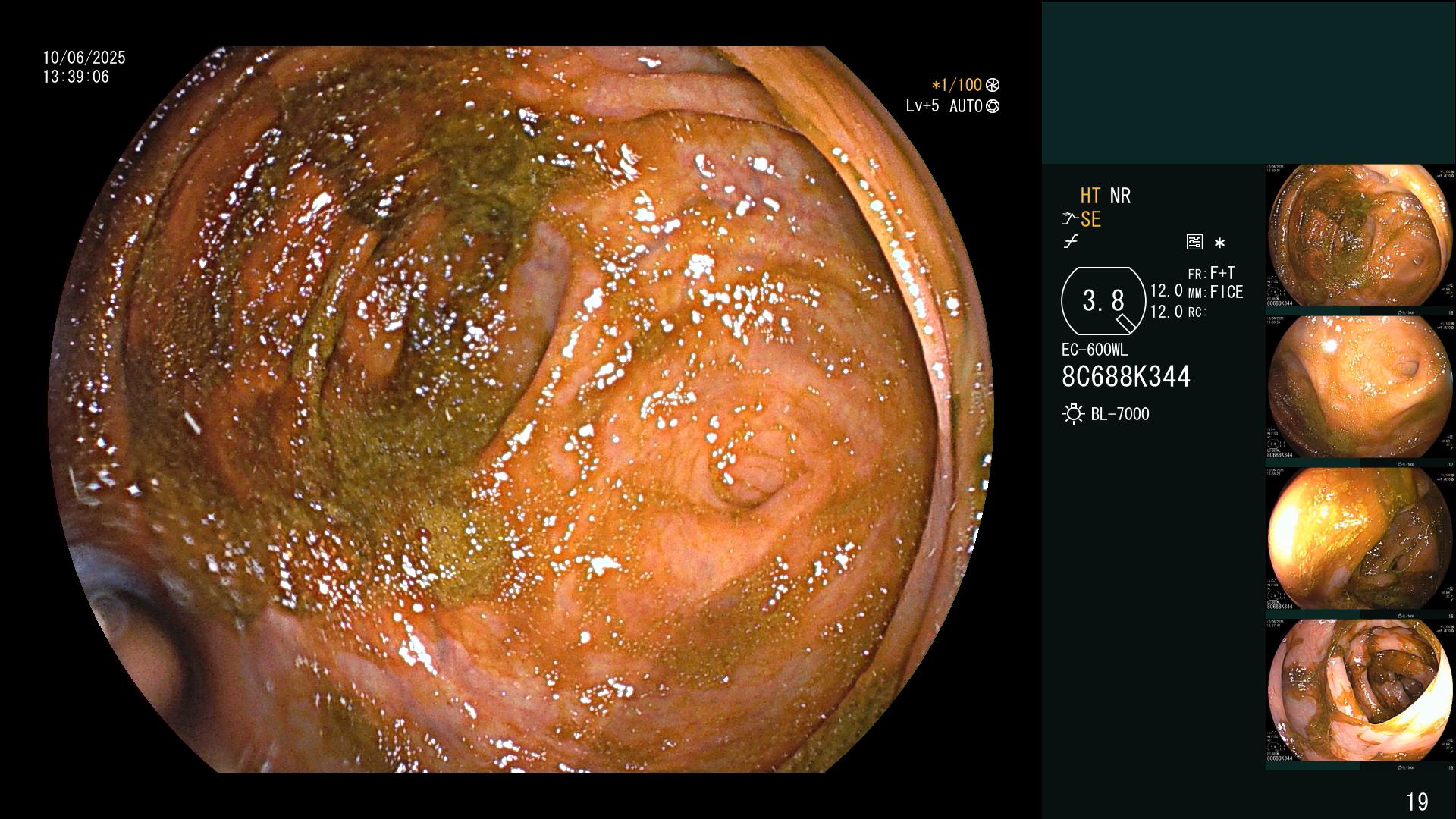Click the main live endoscope image

pos(521,409)
